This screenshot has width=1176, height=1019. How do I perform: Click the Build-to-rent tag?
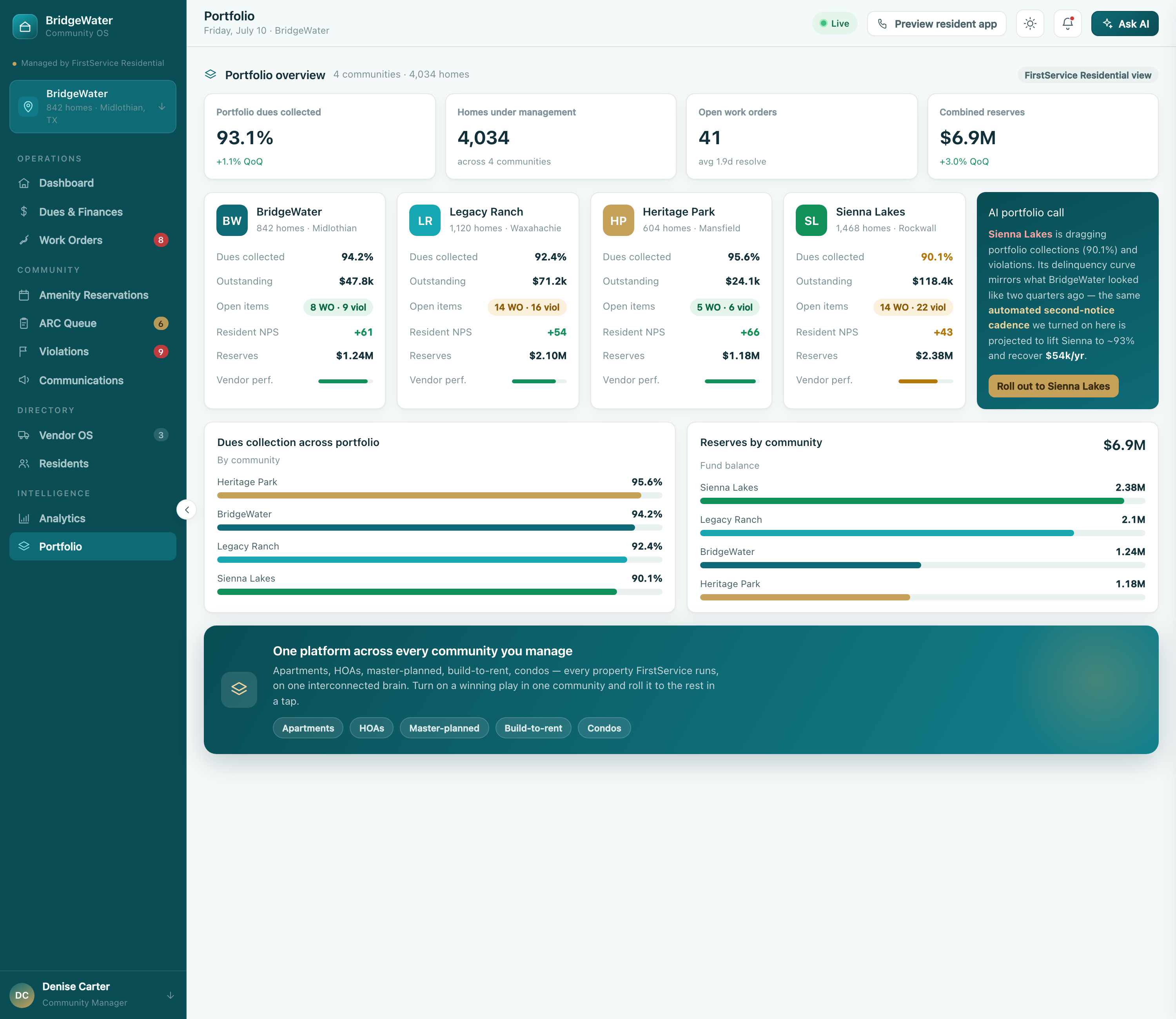click(533, 728)
